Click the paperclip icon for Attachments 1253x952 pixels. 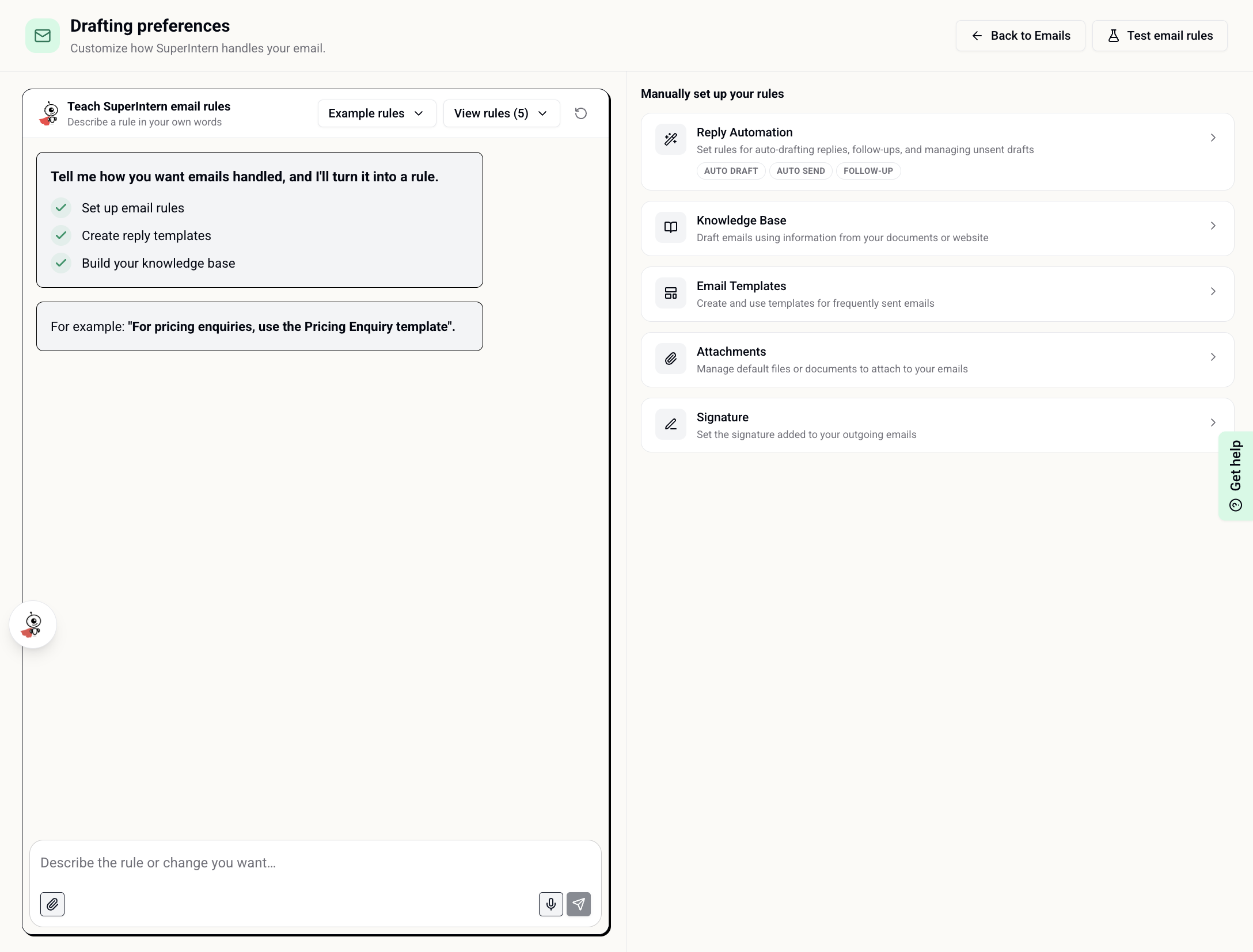coord(671,359)
